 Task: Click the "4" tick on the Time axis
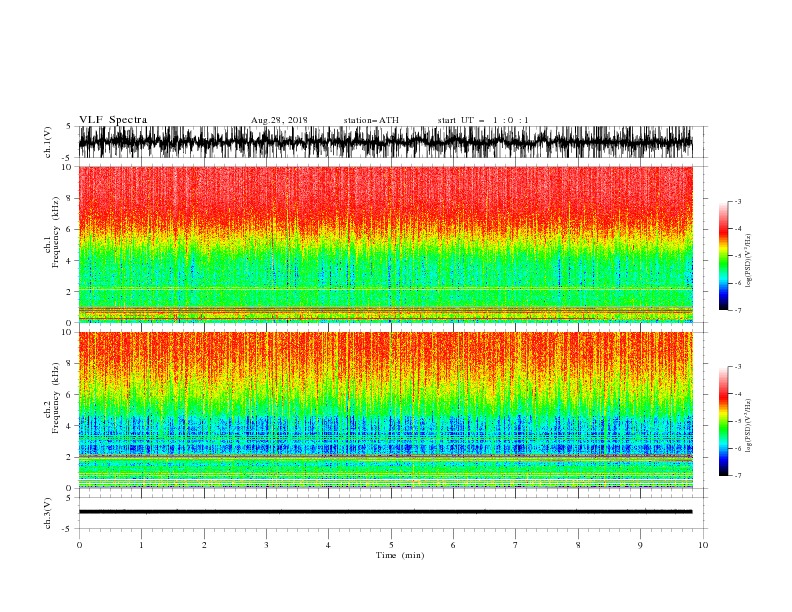click(x=328, y=545)
